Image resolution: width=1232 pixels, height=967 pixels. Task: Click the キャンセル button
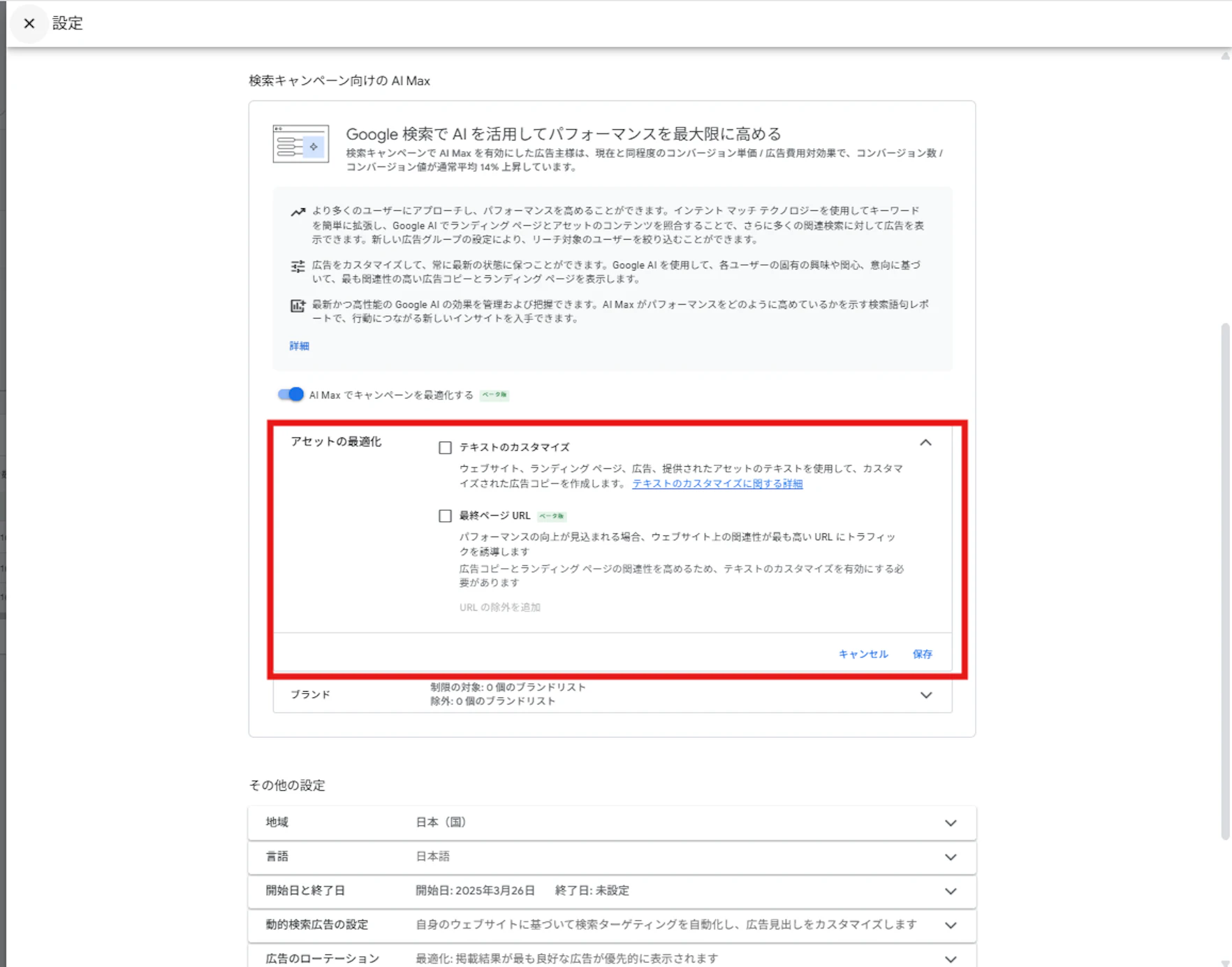click(x=863, y=654)
